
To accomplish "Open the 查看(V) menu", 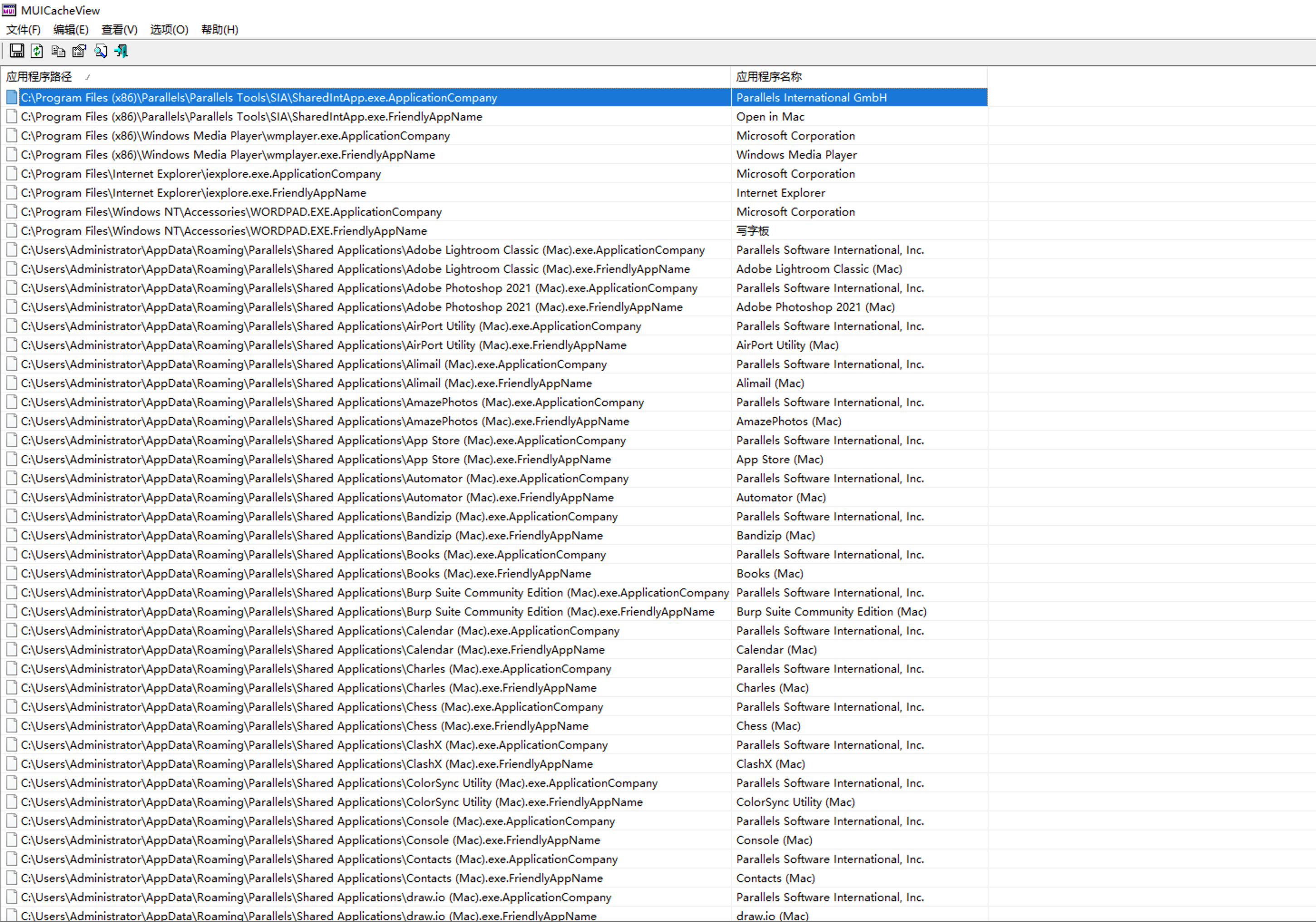I will click(119, 30).
